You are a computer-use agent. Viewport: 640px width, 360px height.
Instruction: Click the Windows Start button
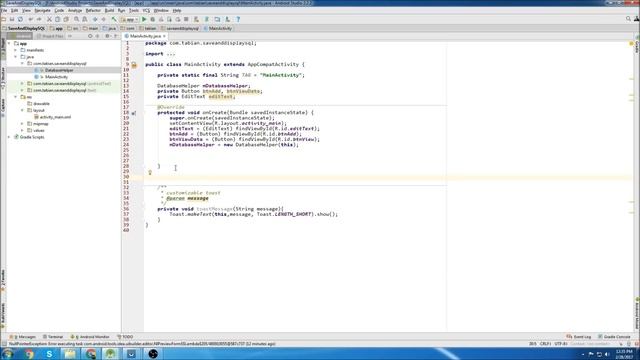(x=7, y=354)
